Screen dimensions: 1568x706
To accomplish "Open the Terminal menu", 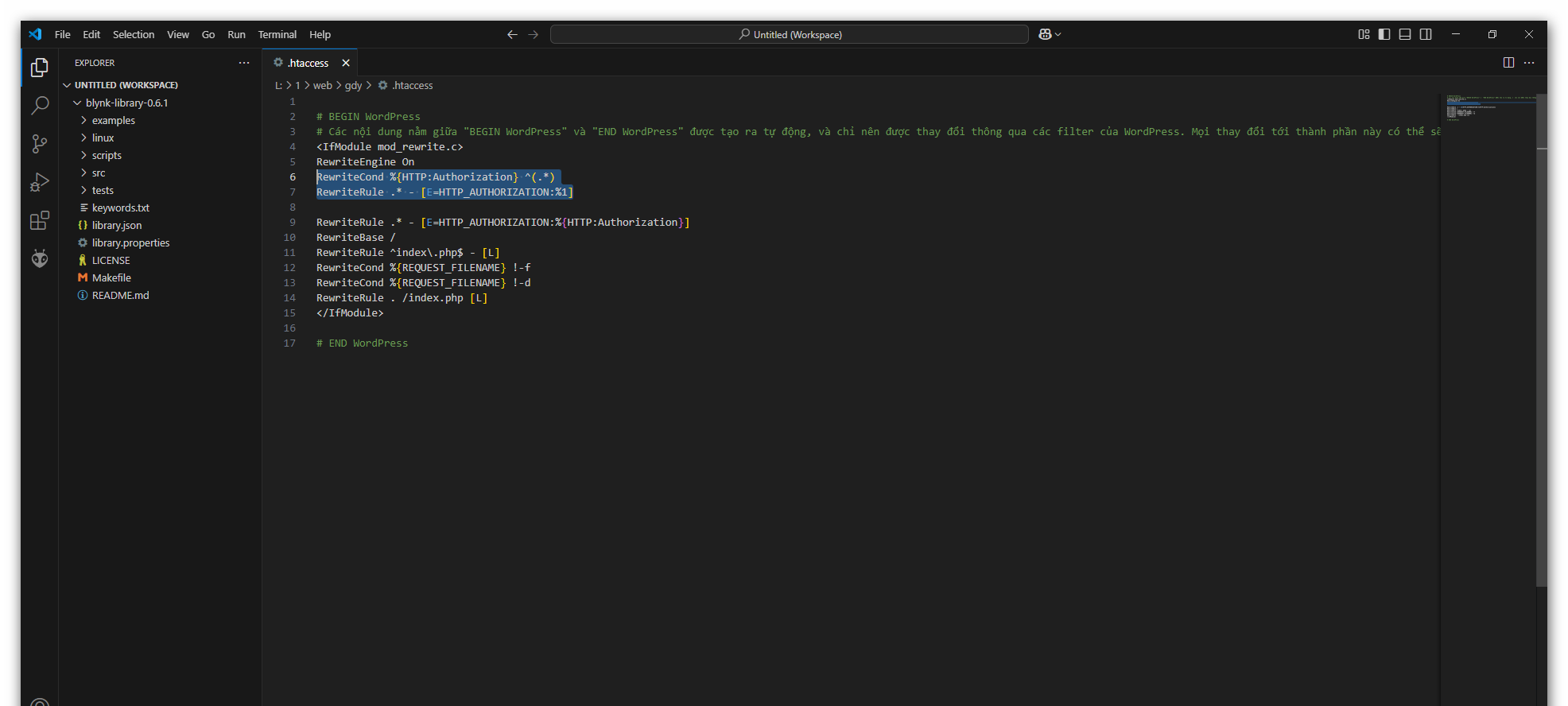I will coord(277,34).
